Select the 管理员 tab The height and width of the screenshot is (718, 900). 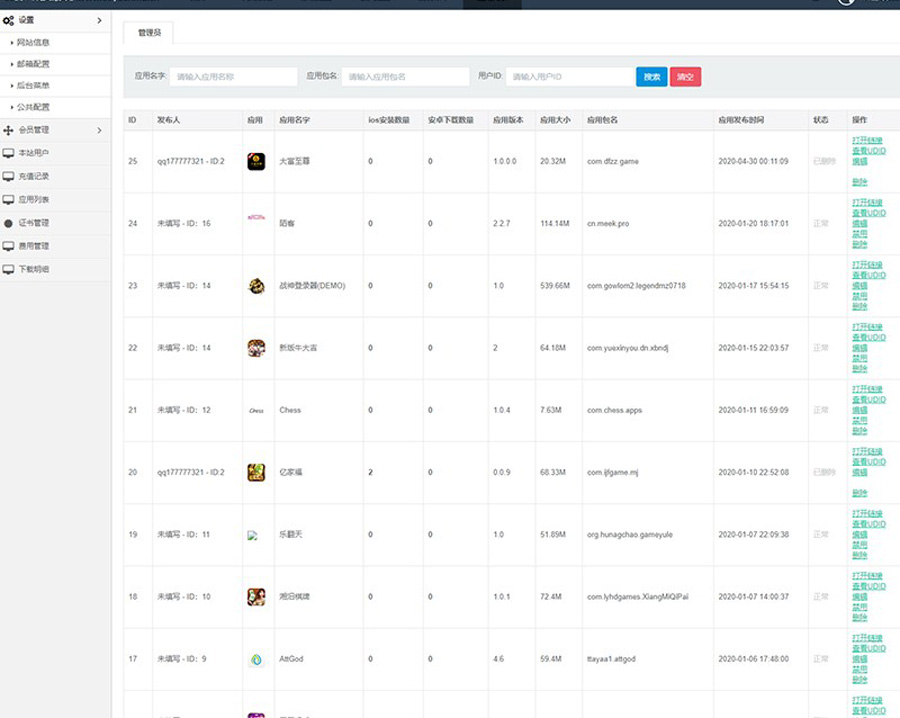pos(148,33)
